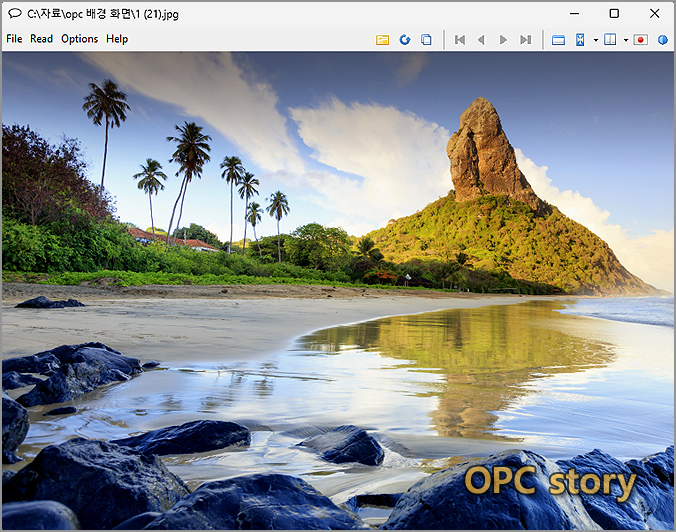This screenshot has height=532, width=676.
Task: Open the File menu
Action: 14,39
